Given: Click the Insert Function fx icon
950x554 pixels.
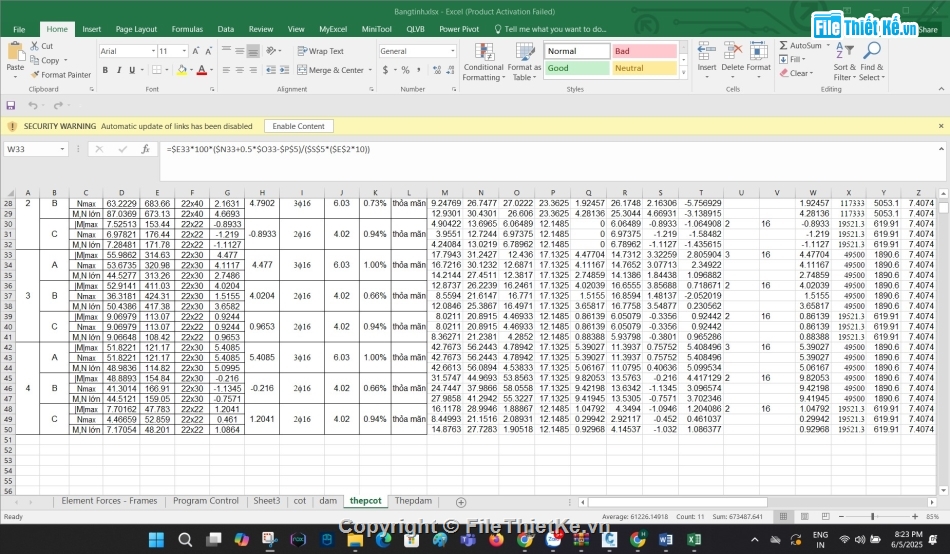Looking at the screenshot, I should point(145,149).
